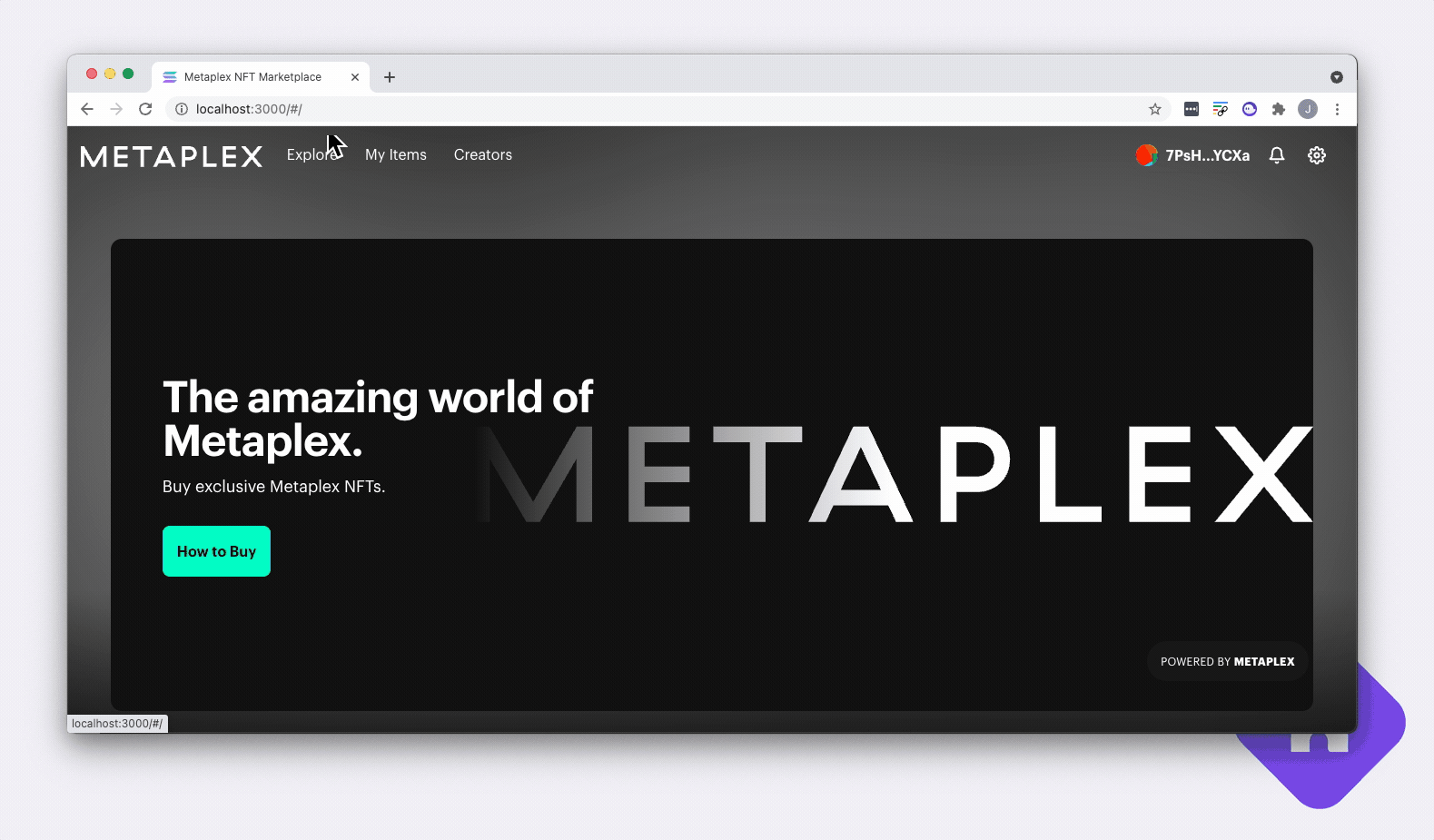The image size is (1434, 840).
Task: Click the wallet avatar icon
Action: pos(1146,155)
